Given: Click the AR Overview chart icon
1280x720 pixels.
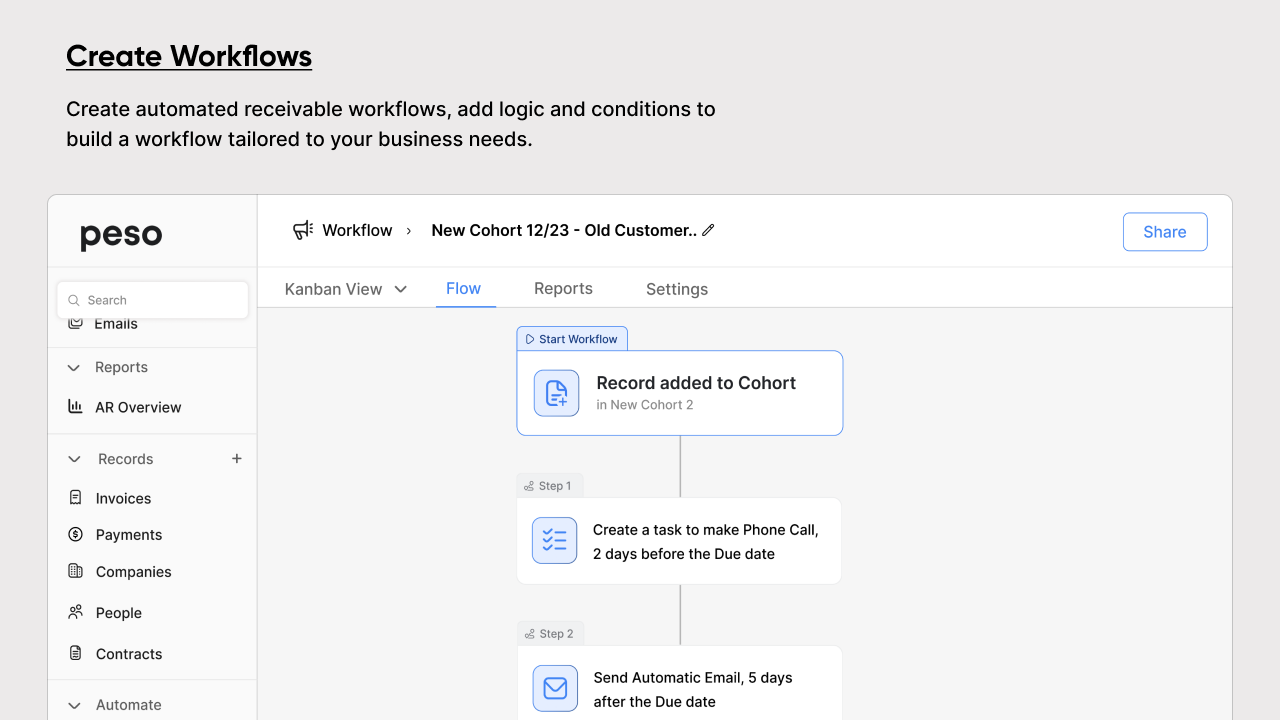Looking at the screenshot, I should click(x=75, y=407).
